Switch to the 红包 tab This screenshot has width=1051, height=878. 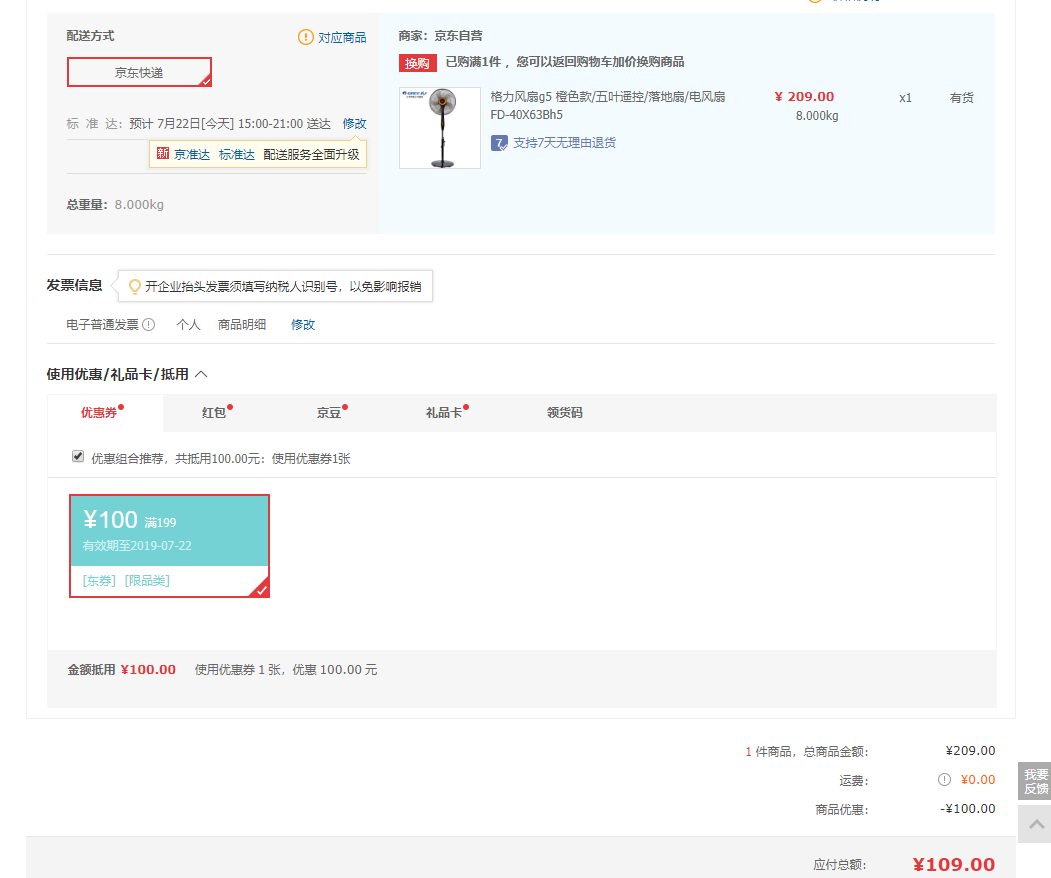(x=214, y=413)
